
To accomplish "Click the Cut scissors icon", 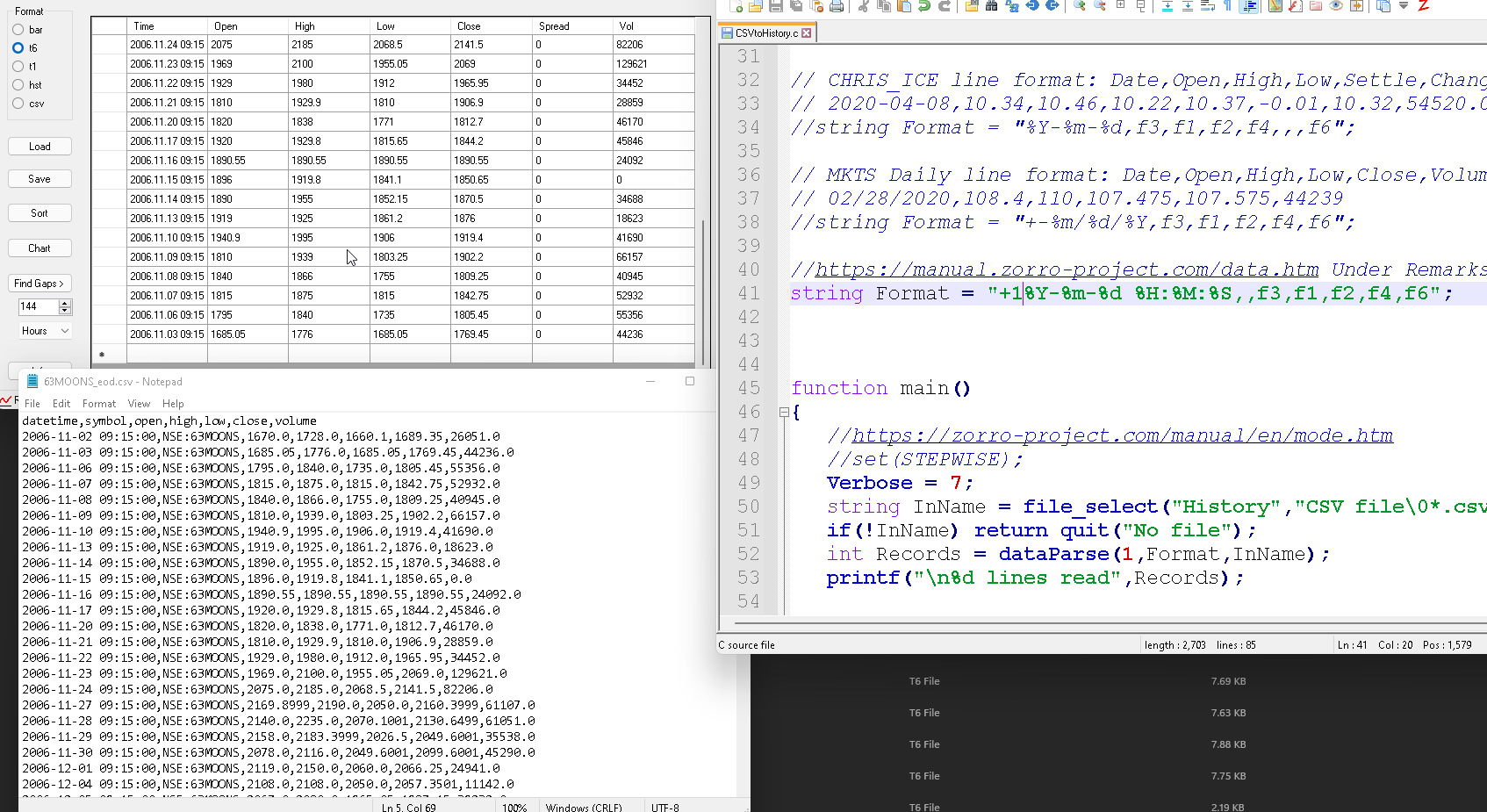I will click(x=863, y=6).
